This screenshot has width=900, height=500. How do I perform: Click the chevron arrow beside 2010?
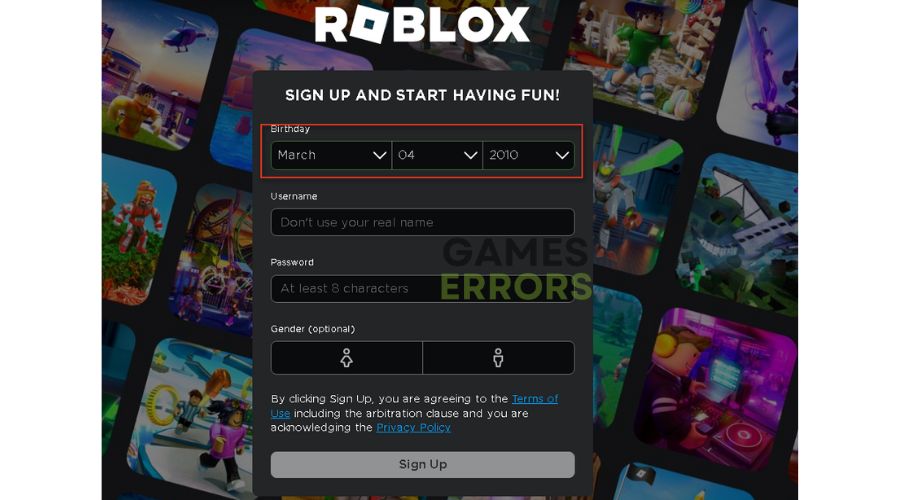562,156
